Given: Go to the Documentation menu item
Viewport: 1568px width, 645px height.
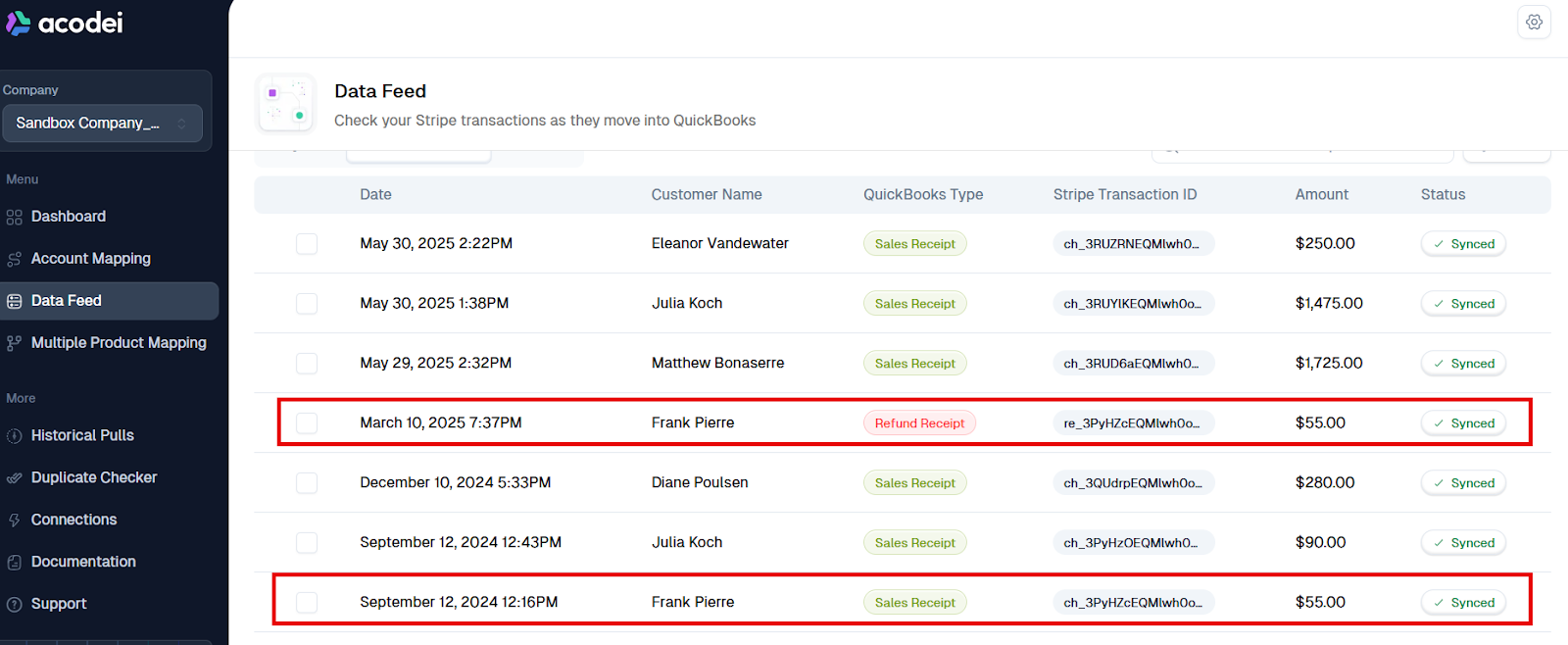Looking at the screenshot, I should click(x=83, y=562).
